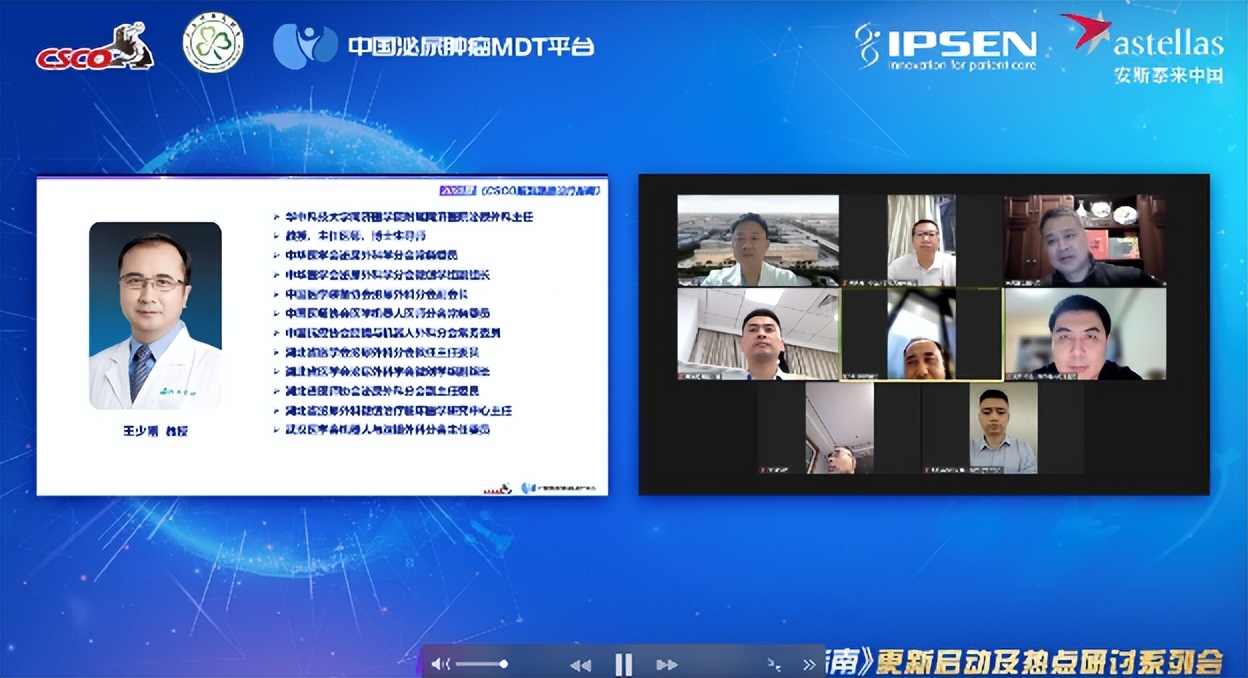This screenshot has width=1248, height=678.
Task: Click the CSCO logo
Action: [95, 49]
